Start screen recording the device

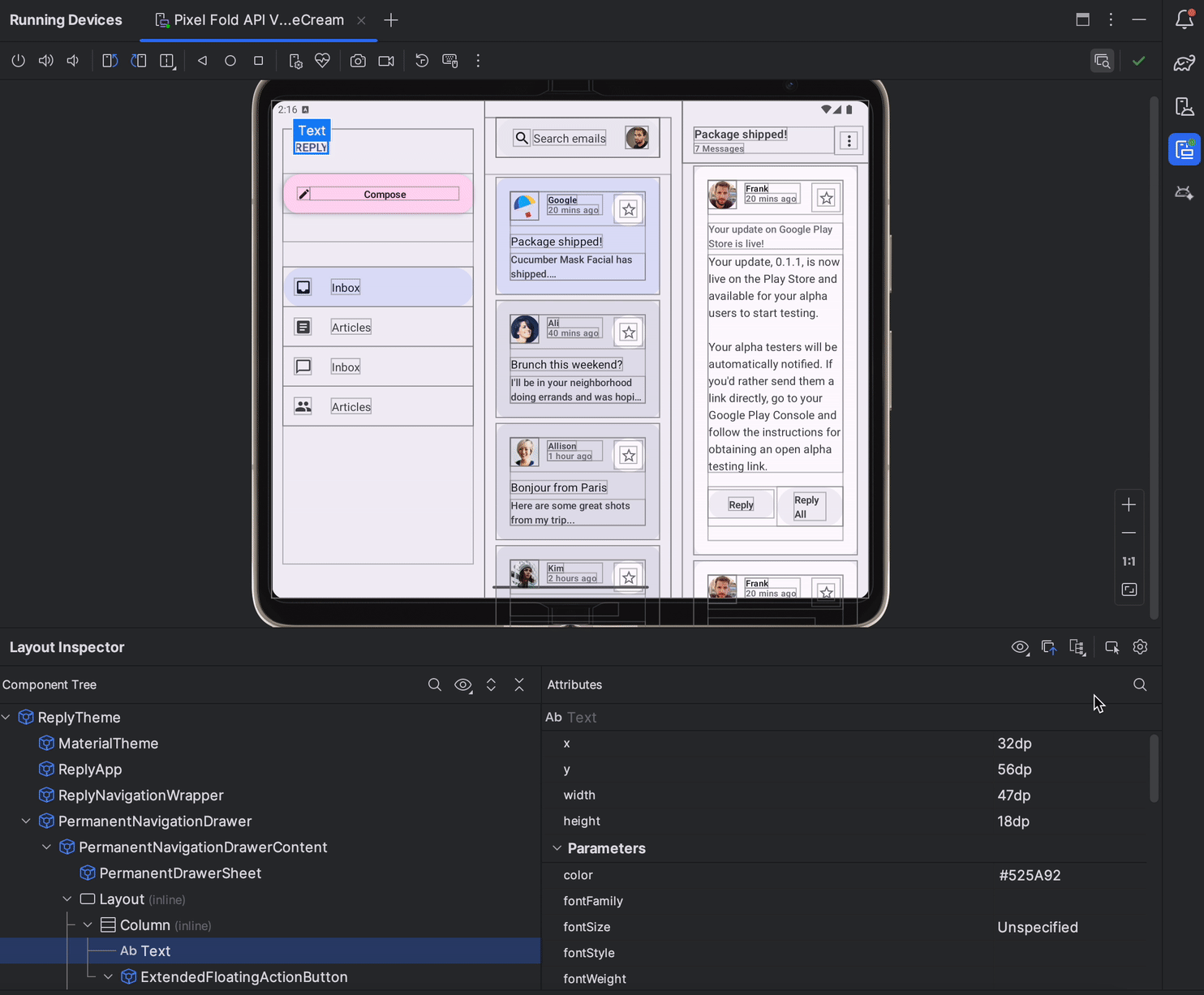coord(385,60)
